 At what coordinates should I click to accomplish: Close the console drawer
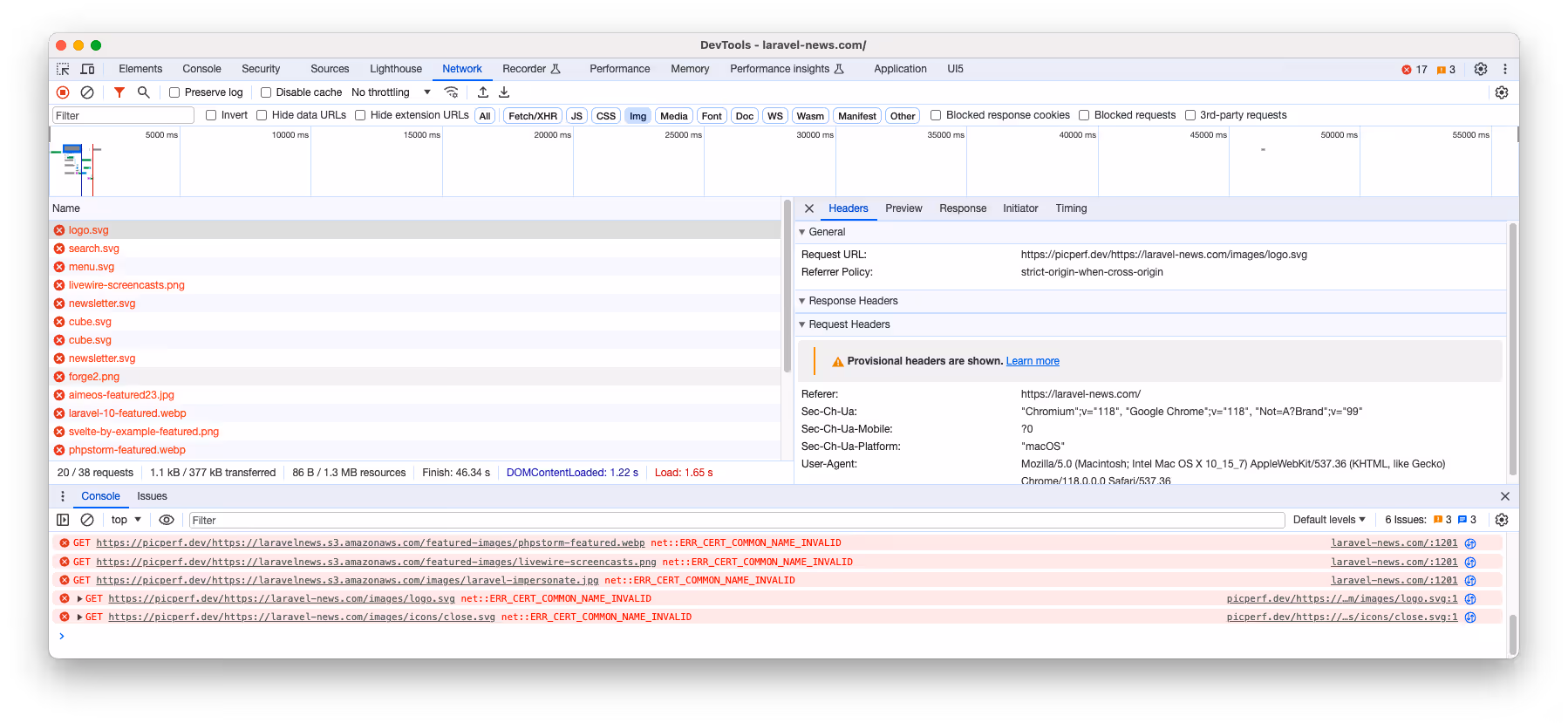pos(1505,496)
